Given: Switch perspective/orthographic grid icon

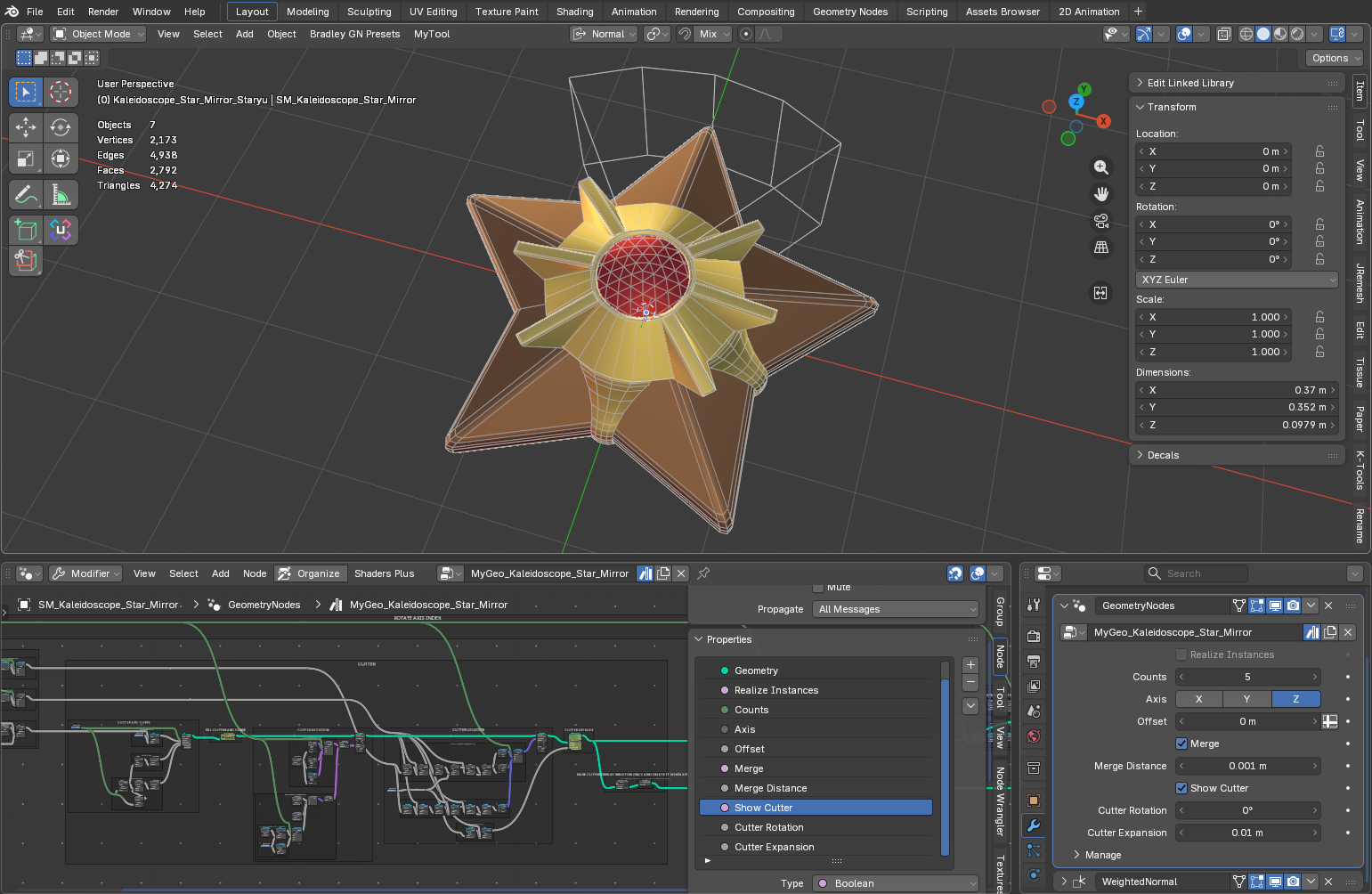Looking at the screenshot, I should point(1101,248).
